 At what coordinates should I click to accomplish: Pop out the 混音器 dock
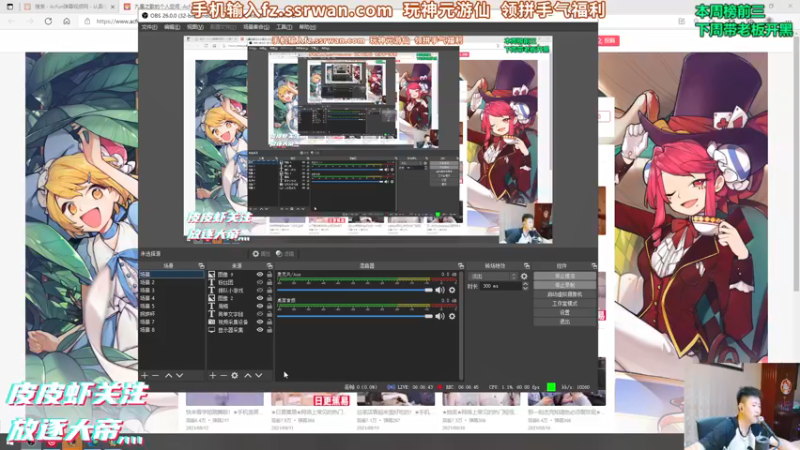tap(461, 266)
